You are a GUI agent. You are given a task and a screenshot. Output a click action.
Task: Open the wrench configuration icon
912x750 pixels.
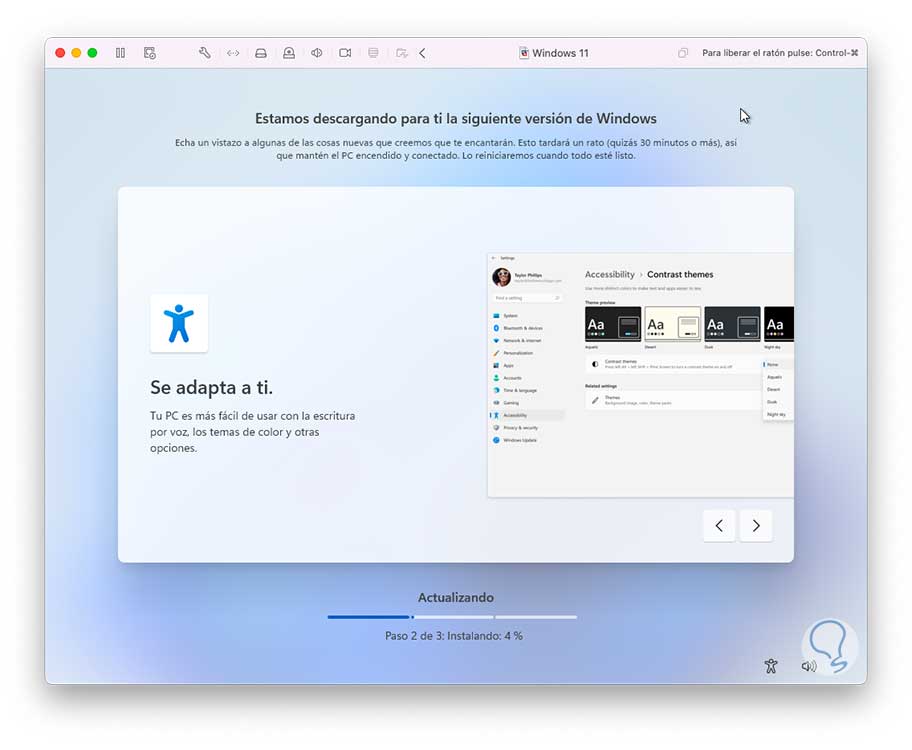[204, 53]
